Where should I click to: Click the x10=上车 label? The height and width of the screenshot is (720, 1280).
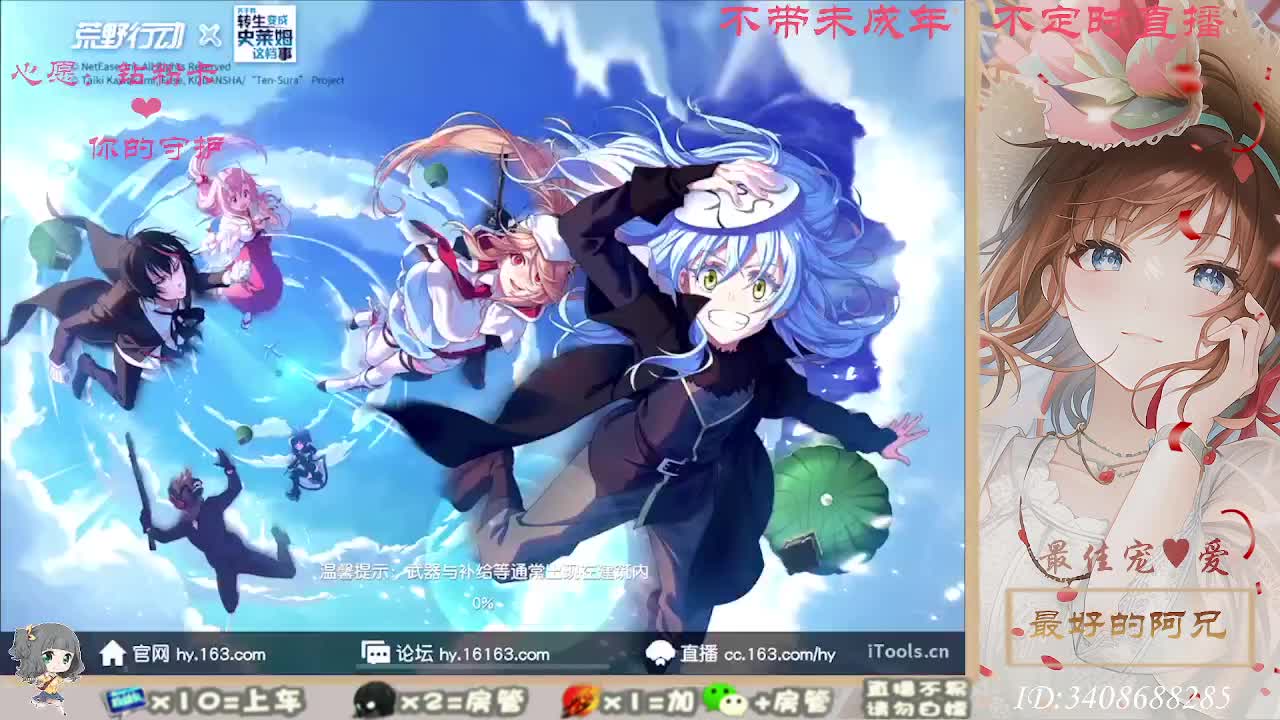click(x=227, y=701)
